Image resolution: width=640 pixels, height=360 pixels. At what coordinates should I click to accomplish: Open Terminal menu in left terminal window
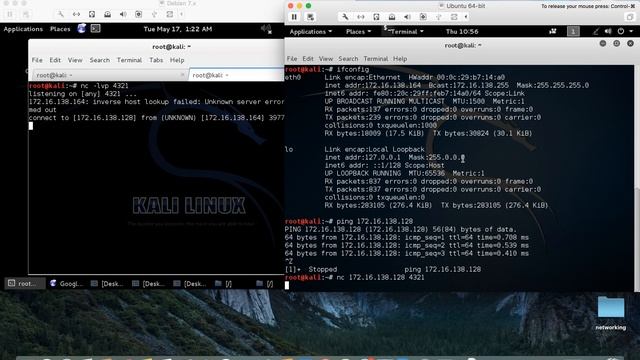pos(129,60)
